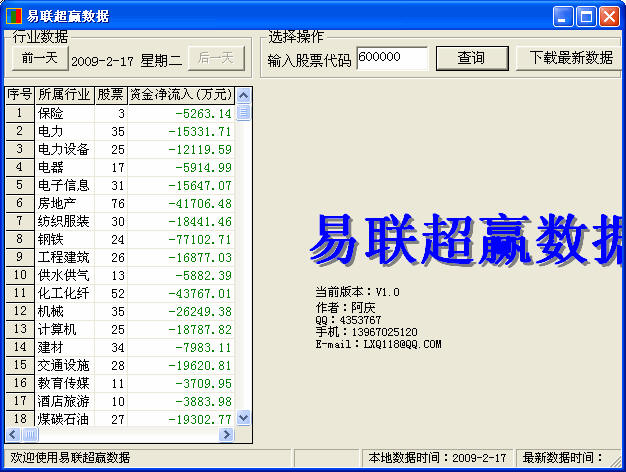626x472 pixels.
Task: Click the 股票 column header
Action: coord(111,95)
